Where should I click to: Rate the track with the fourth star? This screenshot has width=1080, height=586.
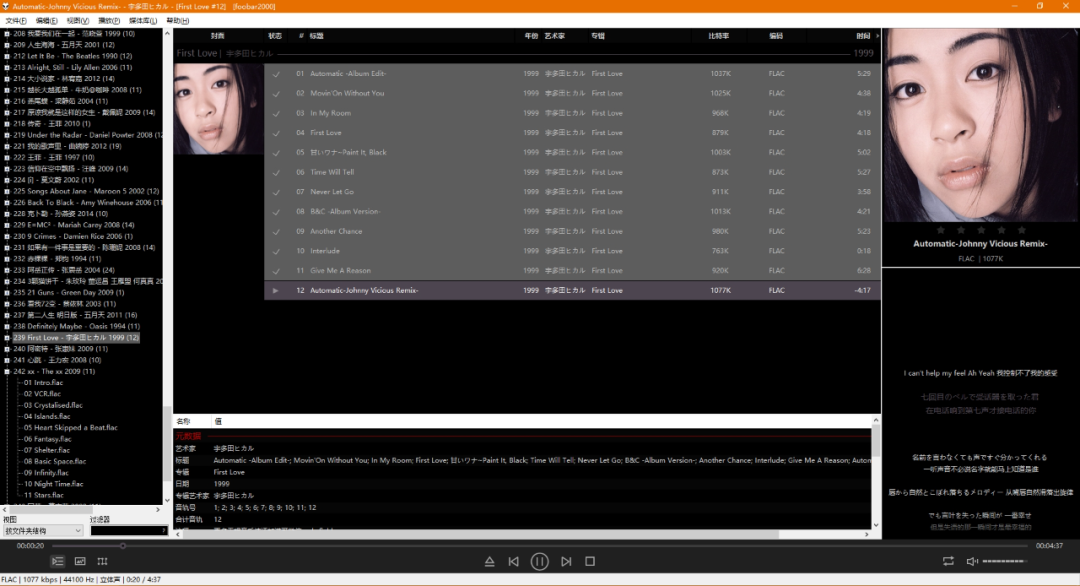[1001, 230]
